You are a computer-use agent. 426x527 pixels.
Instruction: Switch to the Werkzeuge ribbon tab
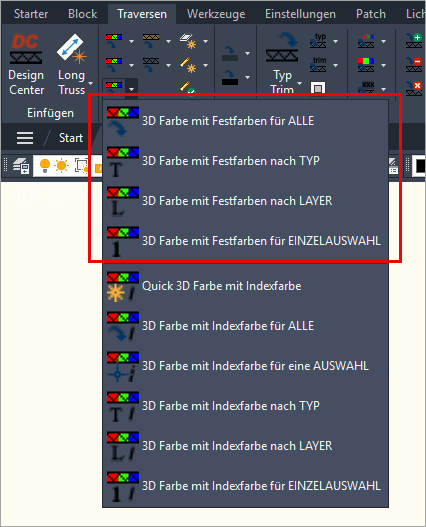pyautogui.click(x=216, y=14)
